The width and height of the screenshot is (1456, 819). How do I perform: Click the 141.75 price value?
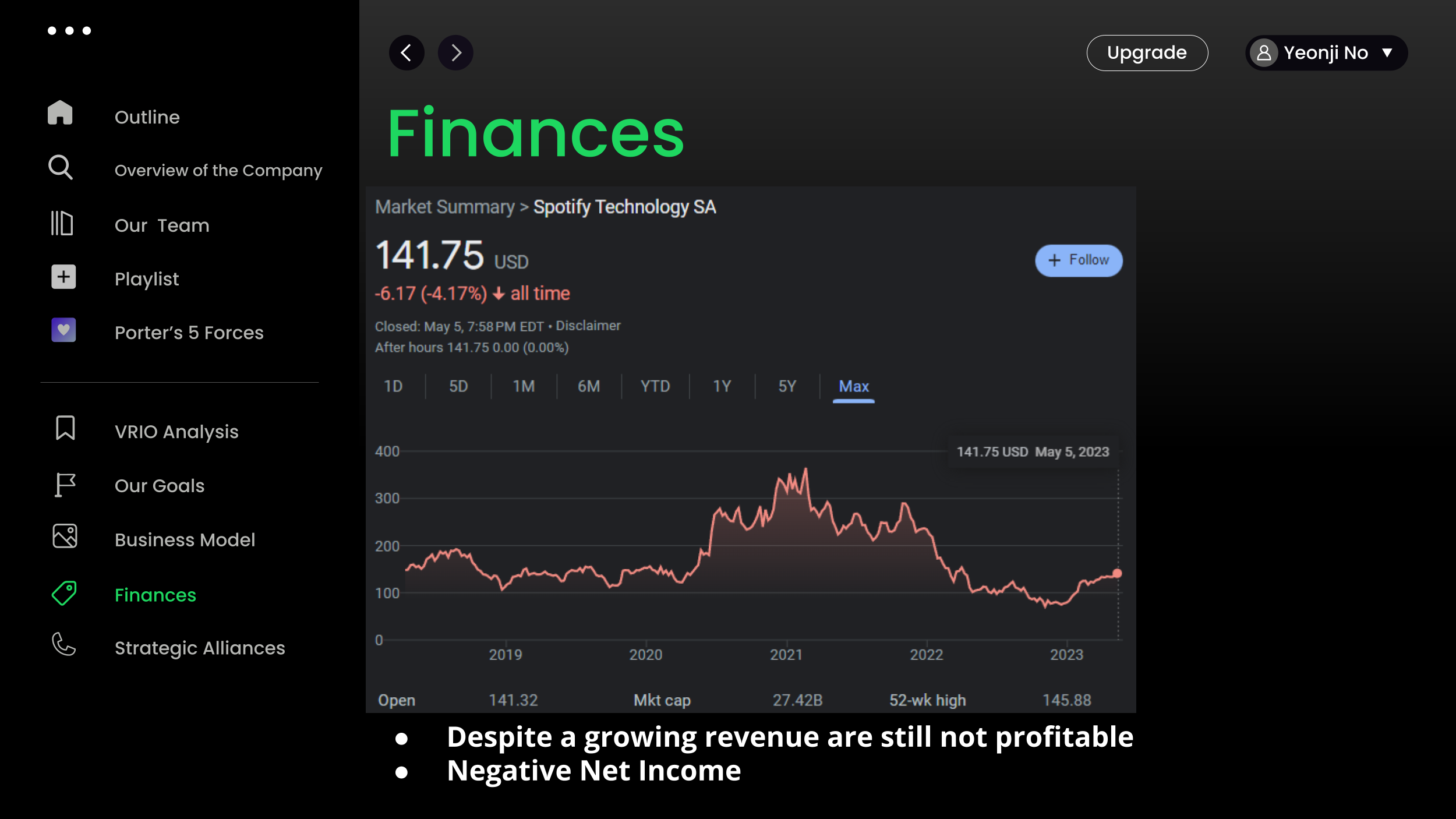(x=429, y=255)
